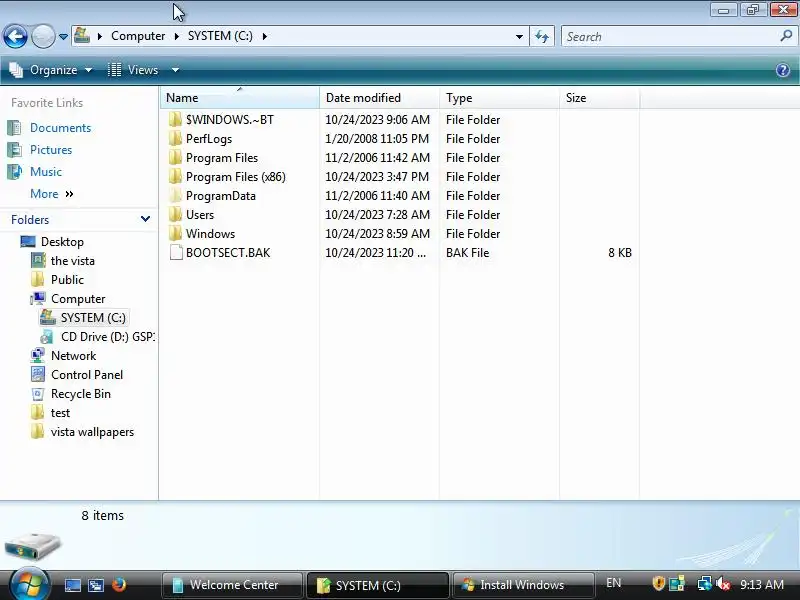Click the drive icon in the address bar

point(82,36)
